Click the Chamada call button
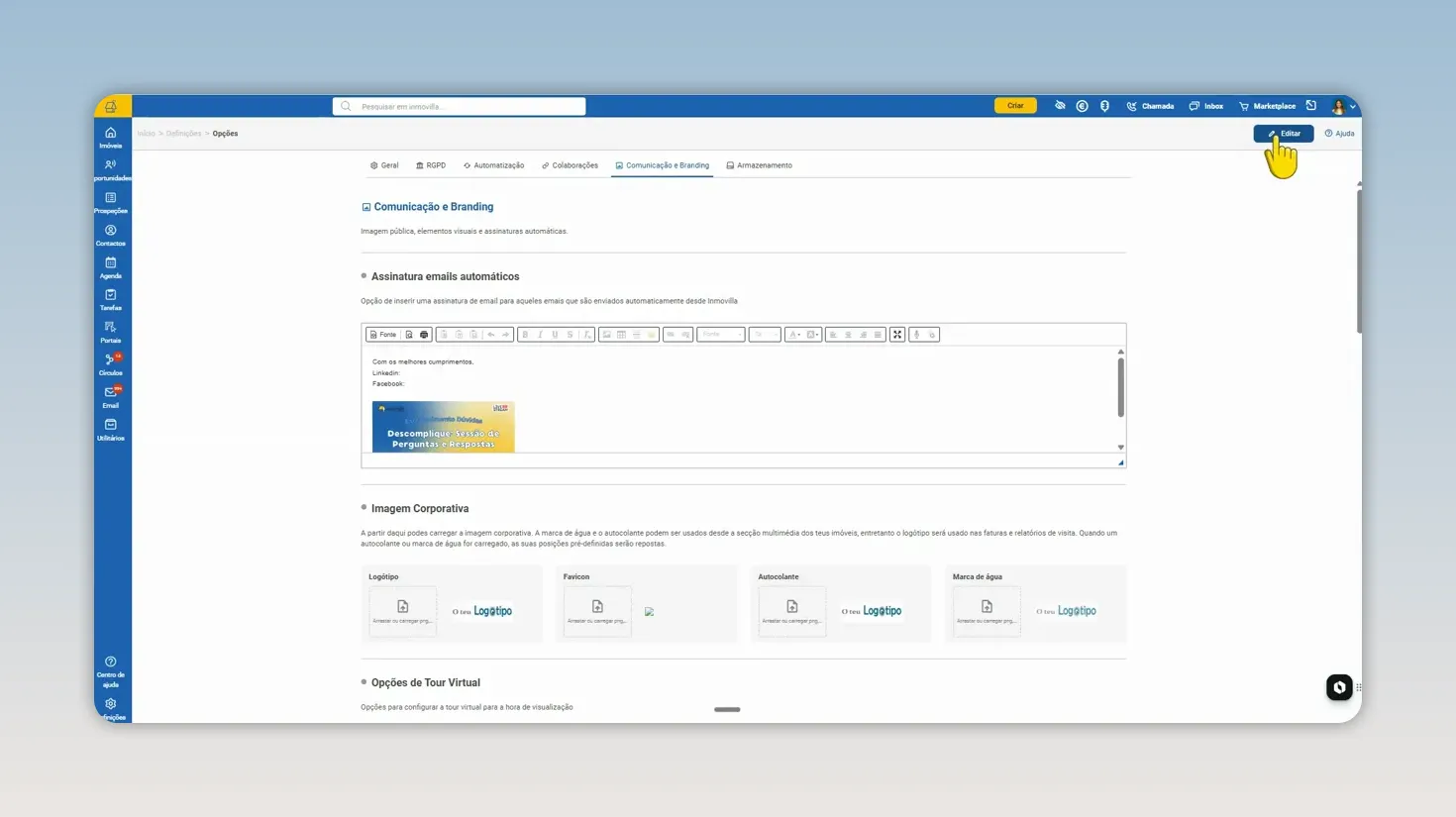Image resolution: width=1456 pixels, height=817 pixels. pos(1150,106)
